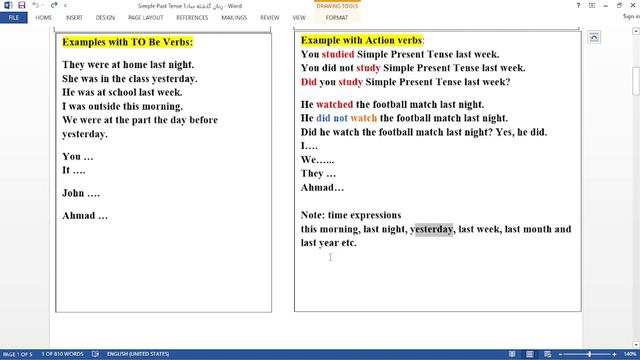
Task: Click the line 'They …' in right box
Action: point(318,173)
